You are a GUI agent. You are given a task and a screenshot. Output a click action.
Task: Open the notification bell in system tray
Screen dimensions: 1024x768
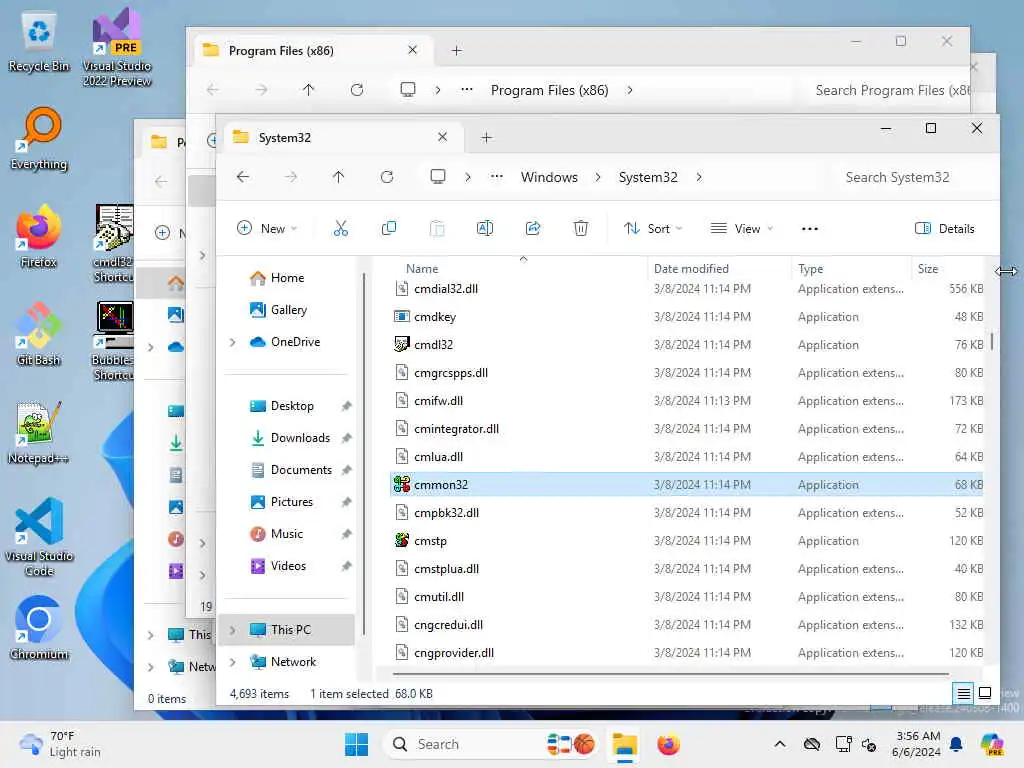[956, 744]
